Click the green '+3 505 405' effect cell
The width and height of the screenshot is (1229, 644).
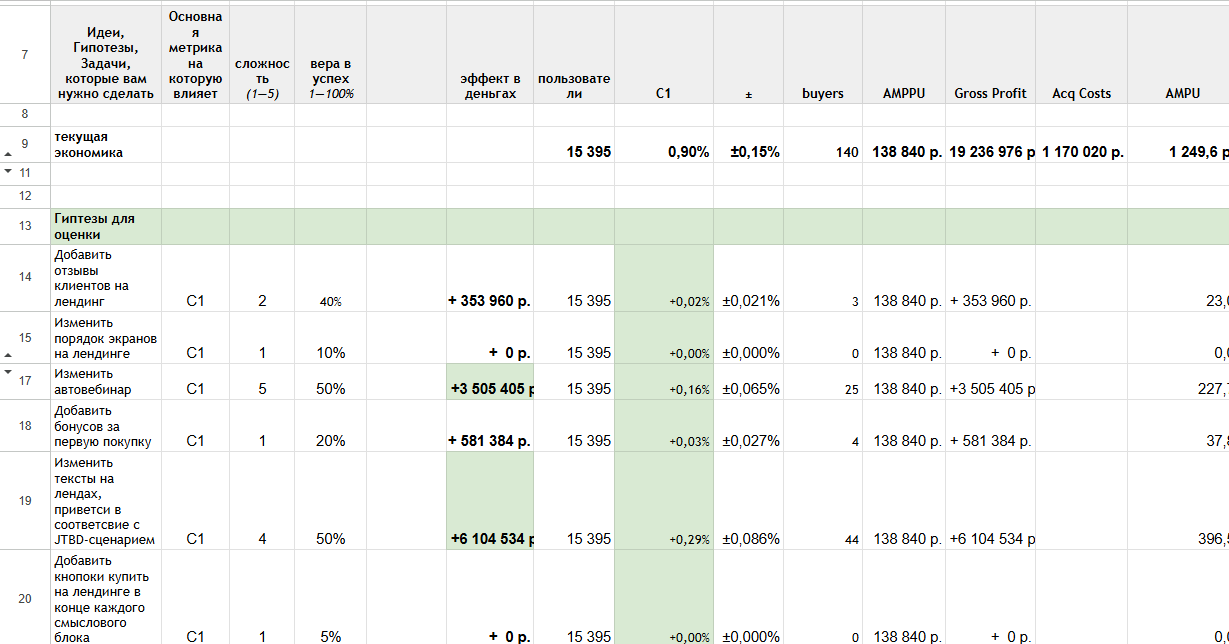490,382
